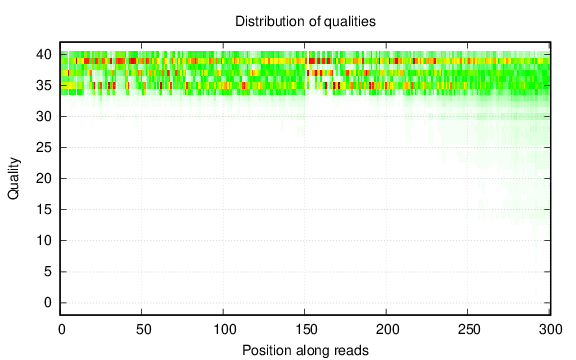Click y-axis tick label 20
The image size is (576, 360).
44,179
